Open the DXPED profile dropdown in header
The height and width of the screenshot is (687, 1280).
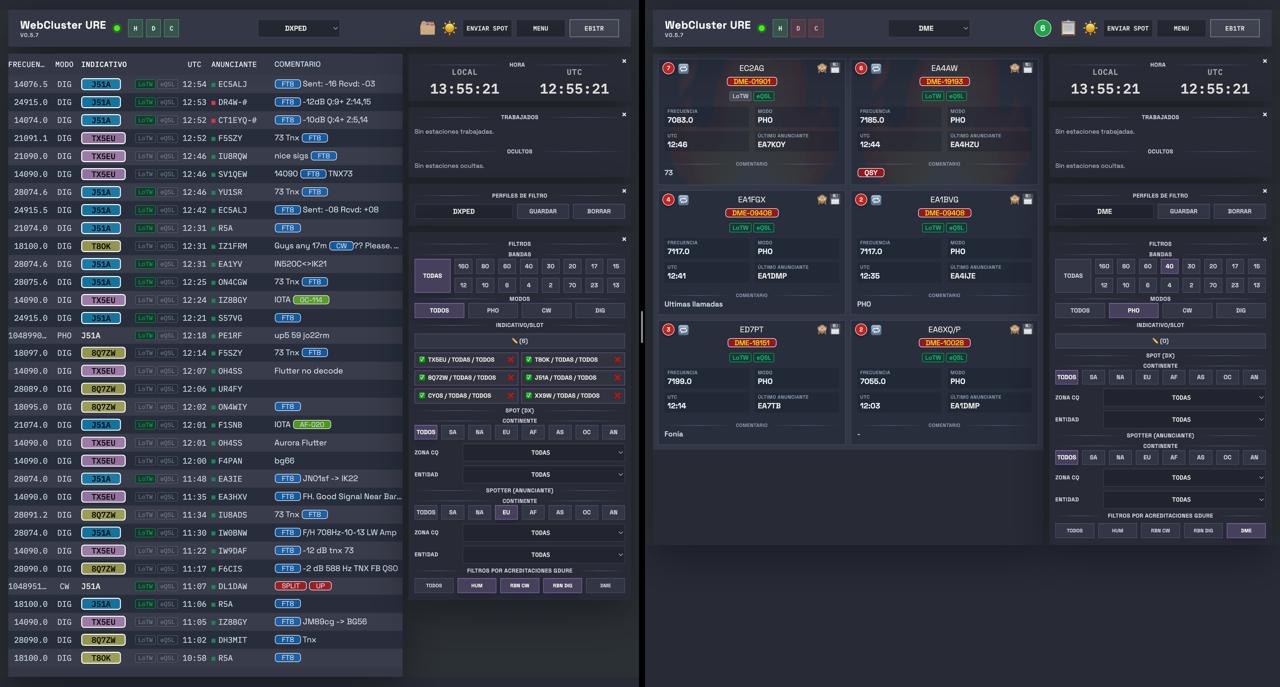point(299,28)
